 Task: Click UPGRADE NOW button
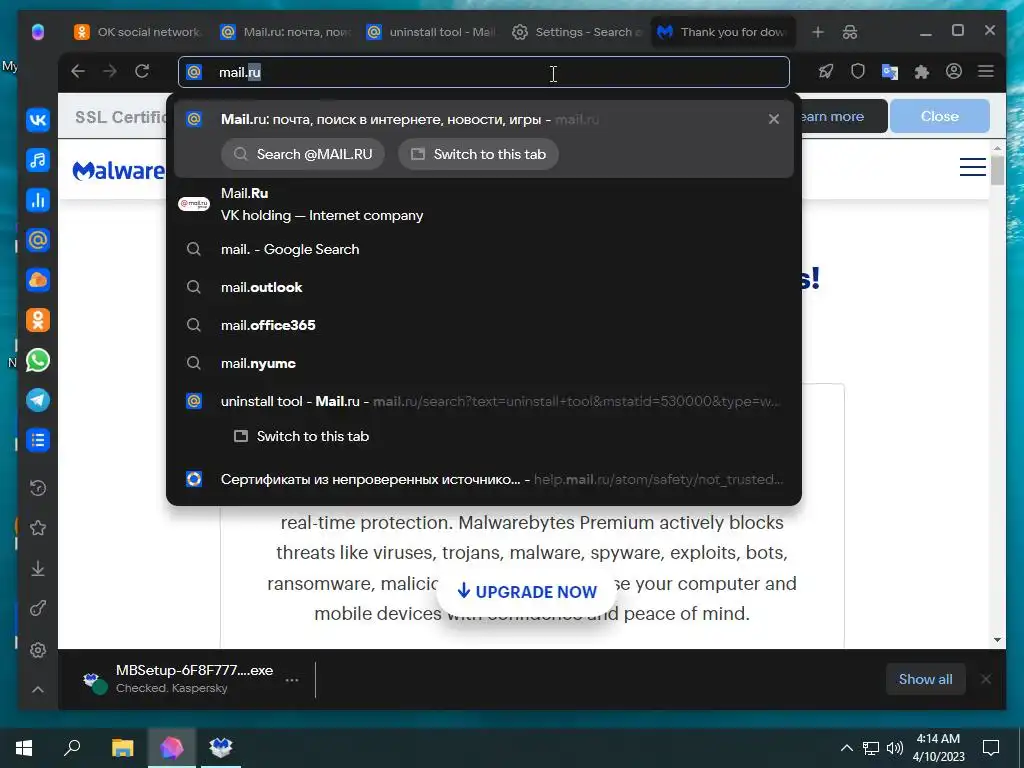click(x=526, y=592)
